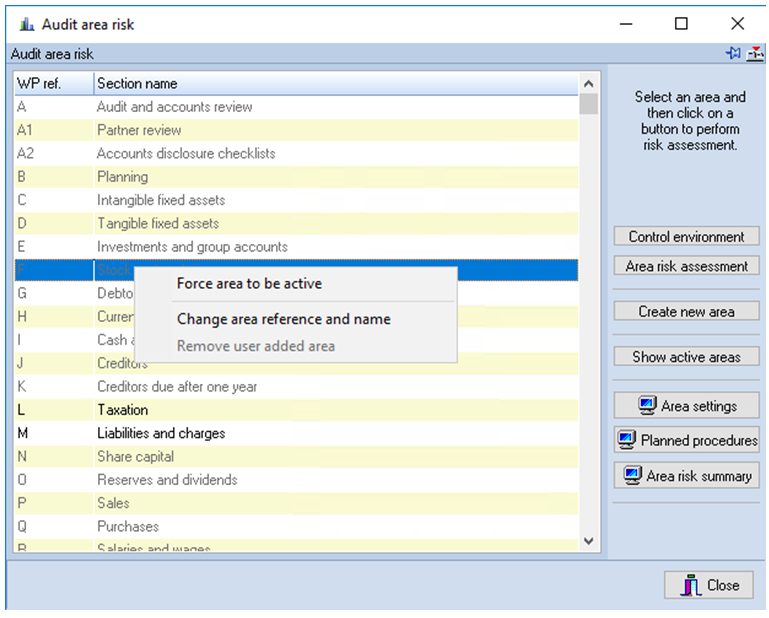Click Create new area button
The width and height of the screenshot is (769, 618).
686,311
